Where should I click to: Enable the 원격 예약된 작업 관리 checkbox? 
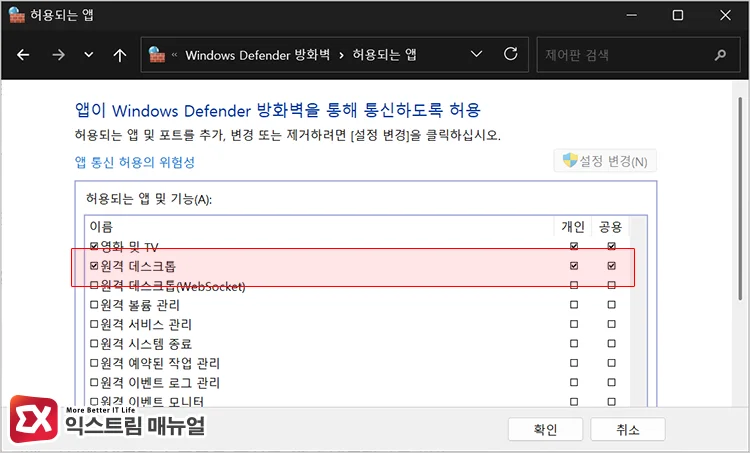(94, 363)
